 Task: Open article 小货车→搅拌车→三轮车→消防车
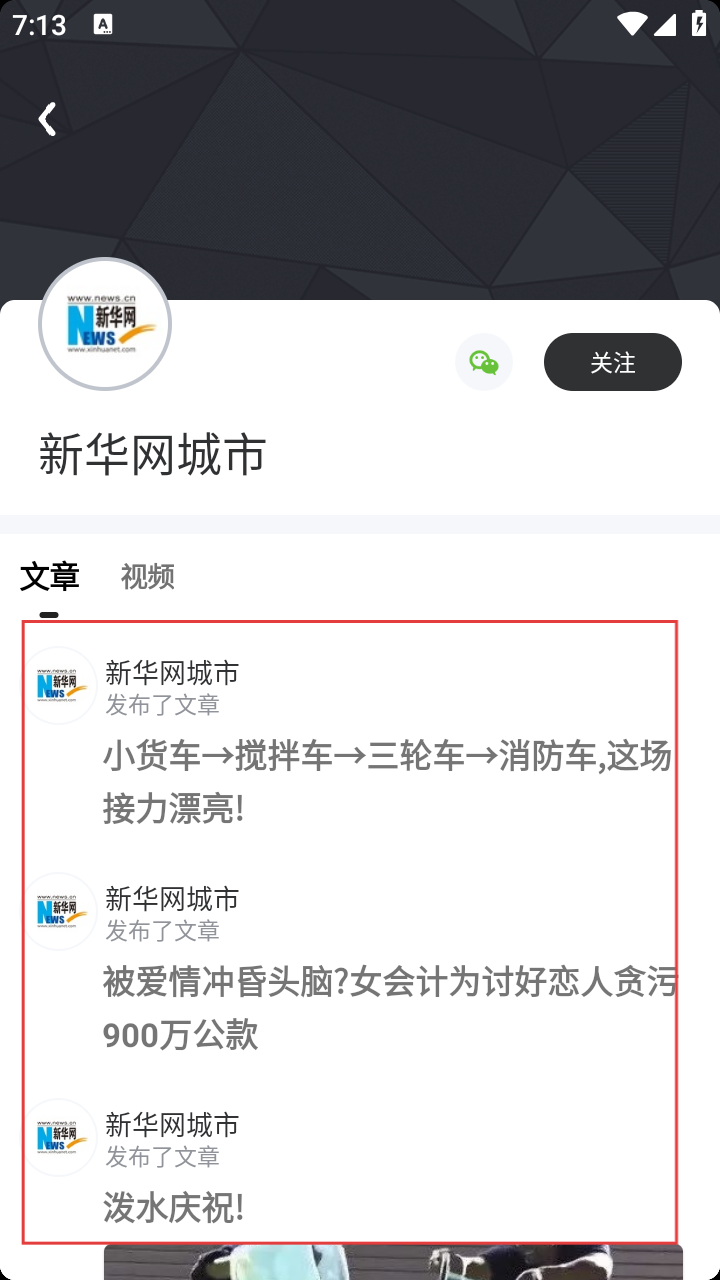point(388,783)
